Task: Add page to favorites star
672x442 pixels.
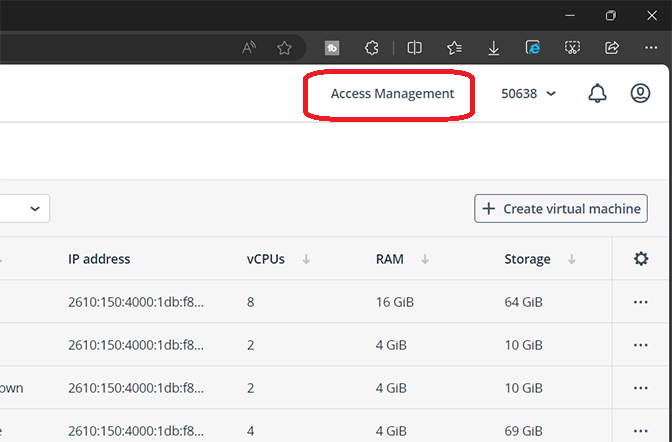Action: [x=284, y=48]
